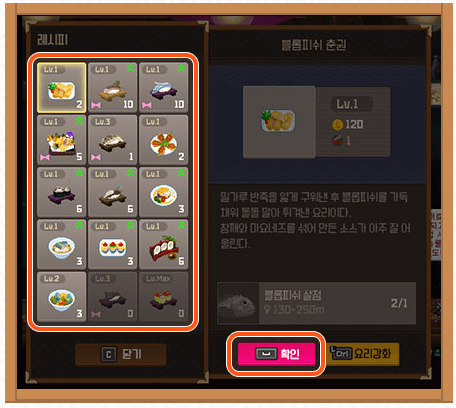Pick the shrimp skewer plate recipe
The width and height of the screenshot is (456, 408).
pos(164,140)
